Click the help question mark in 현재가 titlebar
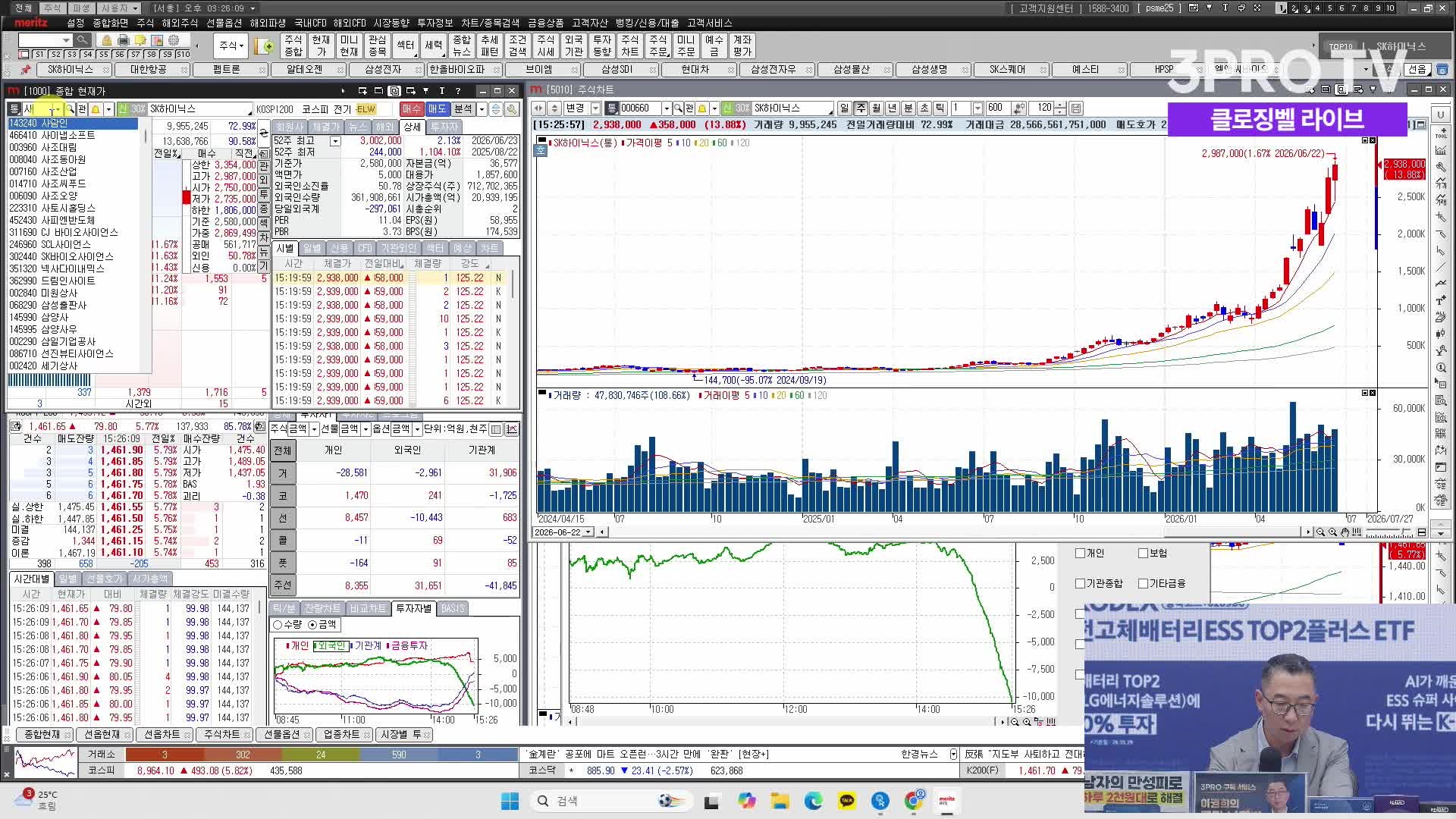 (458, 91)
